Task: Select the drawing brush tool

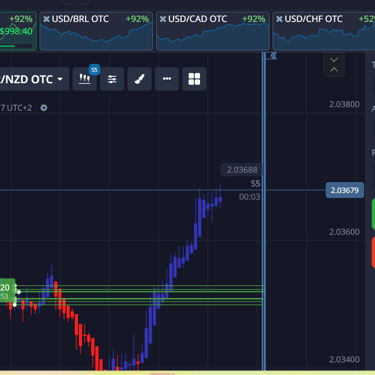Action: 139,79
